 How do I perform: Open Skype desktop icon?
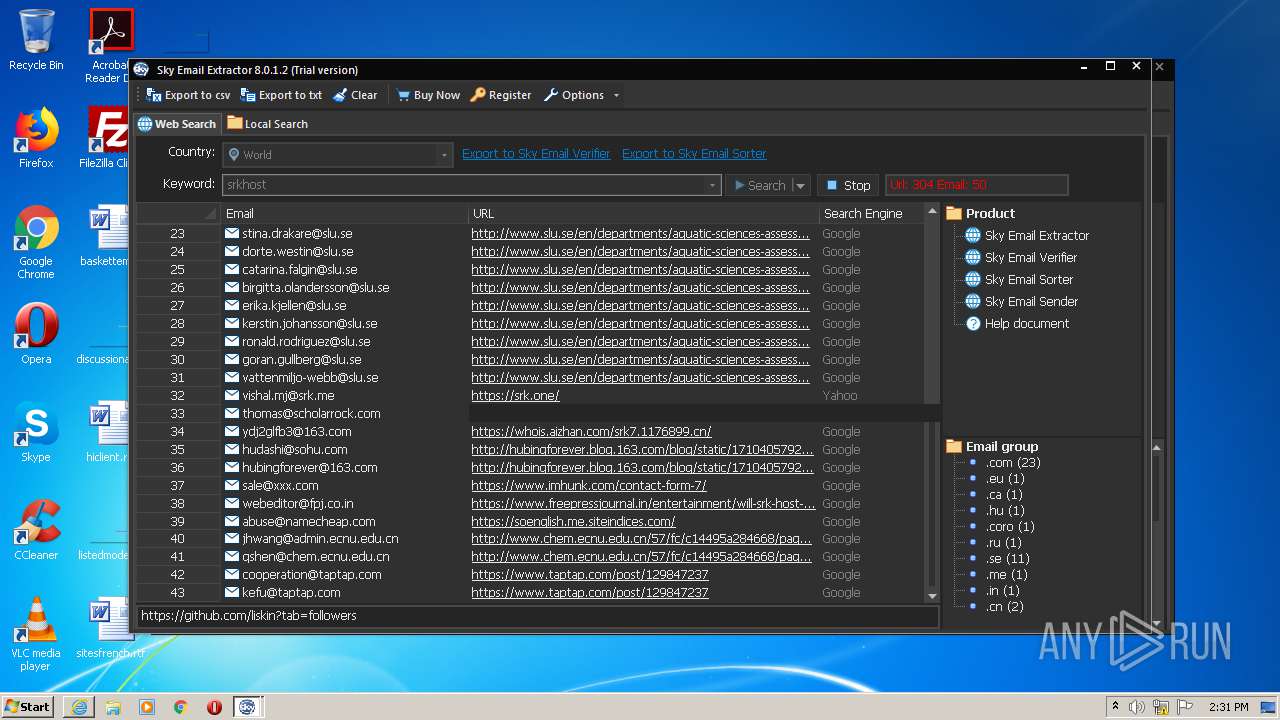(36, 432)
